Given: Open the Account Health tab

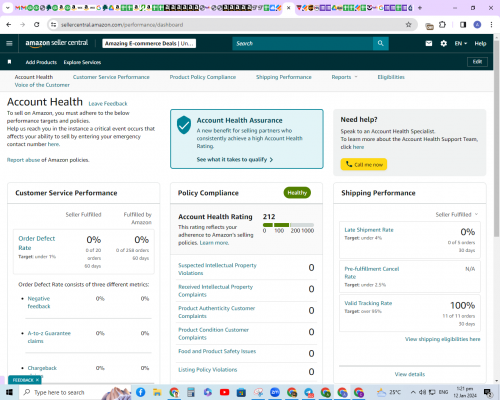Looking at the screenshot, I should pyautogui.click(x=34, y=77).
